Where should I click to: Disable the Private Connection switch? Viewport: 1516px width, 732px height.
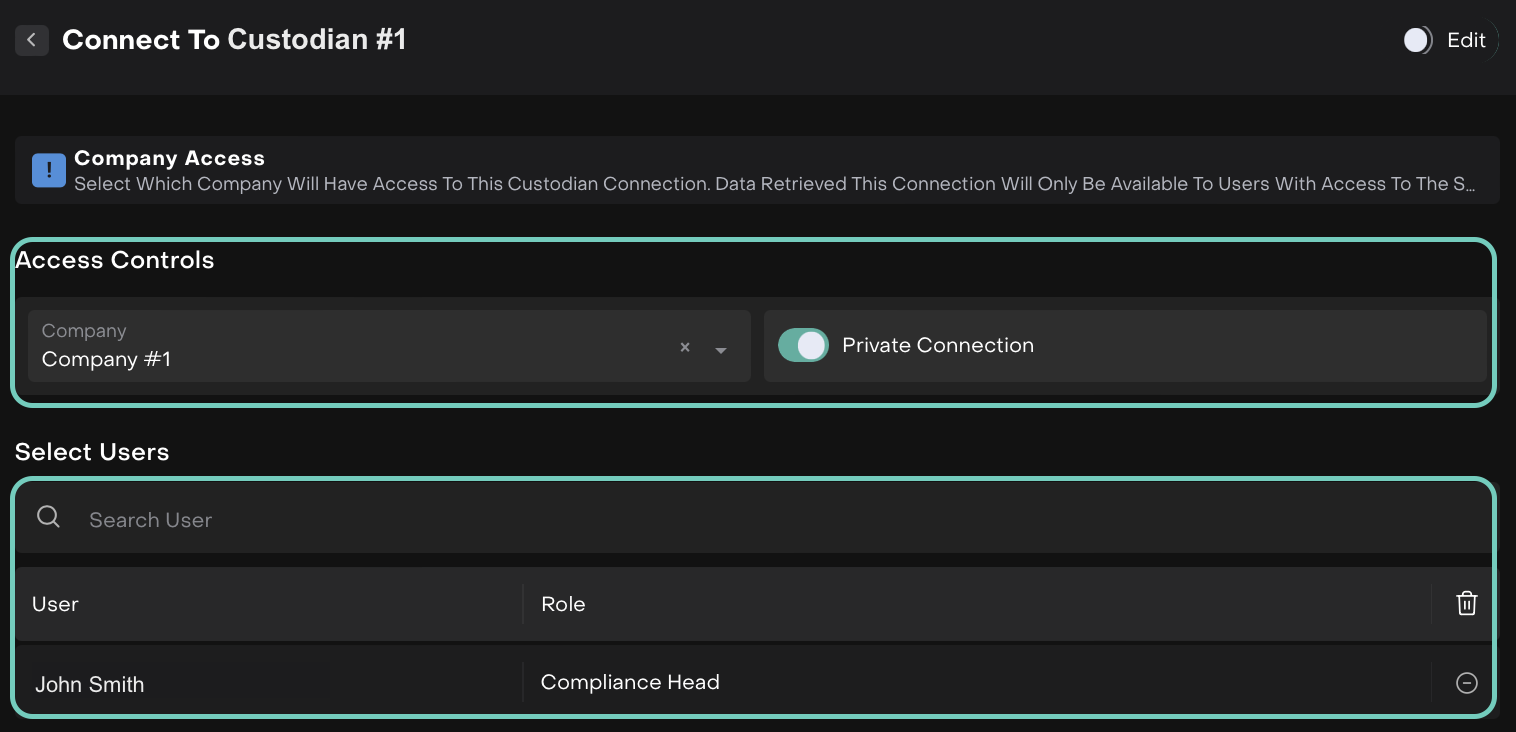(x=803, y=345)
